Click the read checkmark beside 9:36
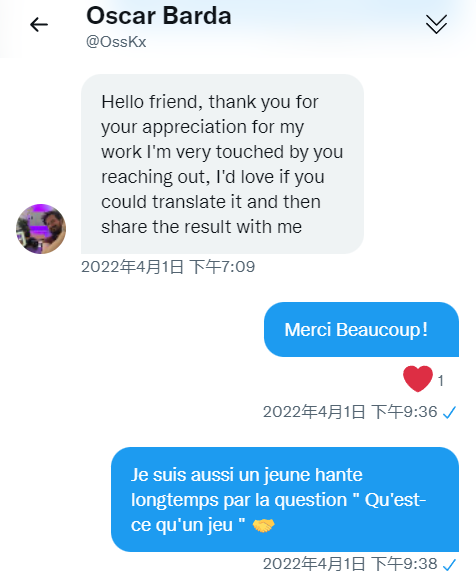 (449, 412)
